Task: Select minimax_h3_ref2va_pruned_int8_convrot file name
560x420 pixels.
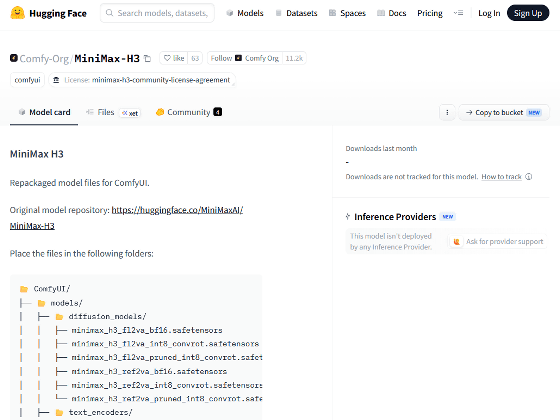Action: (x=167, y=399)
